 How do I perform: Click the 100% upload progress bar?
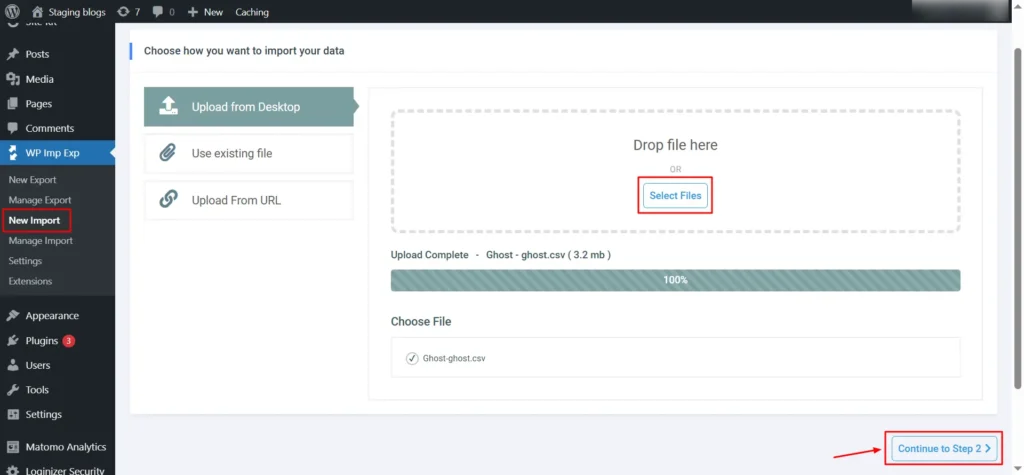[675, 280]
